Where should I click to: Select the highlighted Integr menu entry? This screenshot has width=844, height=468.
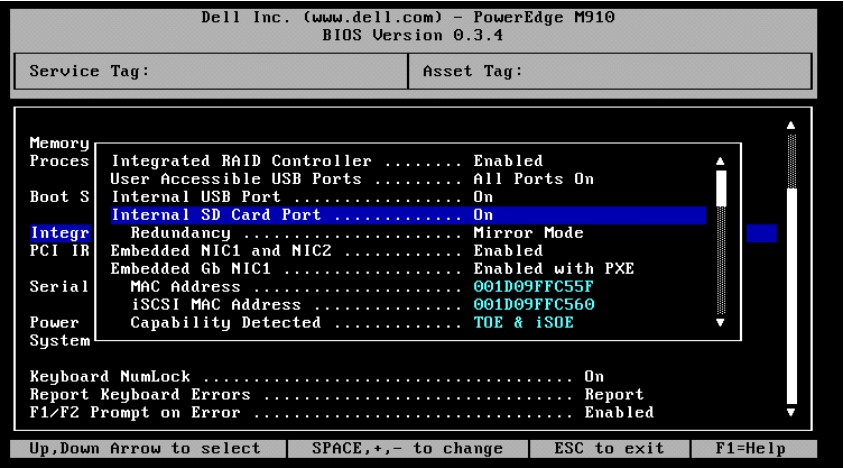[x=60, y=233]
